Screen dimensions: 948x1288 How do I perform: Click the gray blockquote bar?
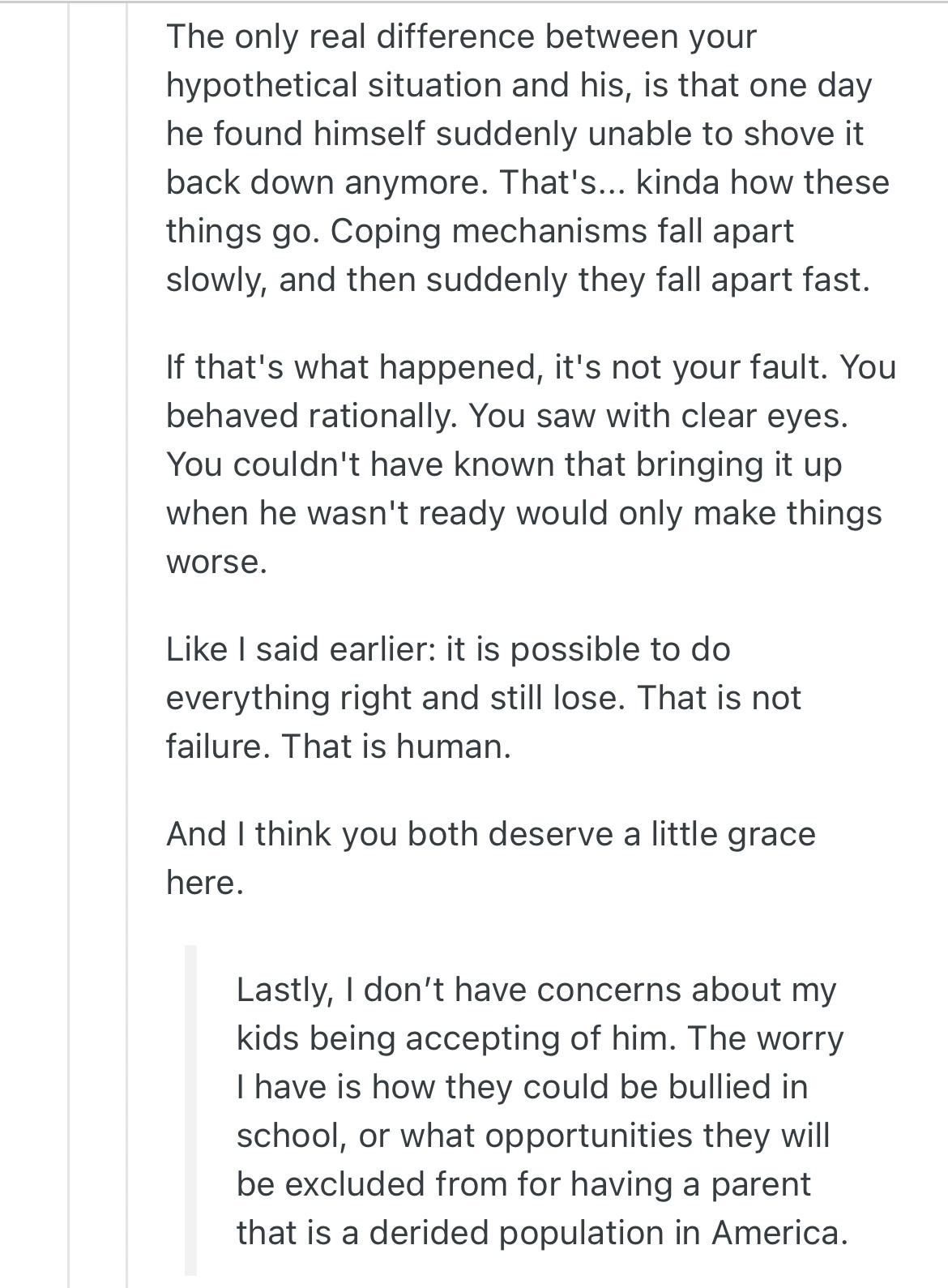coord(190,1110)
